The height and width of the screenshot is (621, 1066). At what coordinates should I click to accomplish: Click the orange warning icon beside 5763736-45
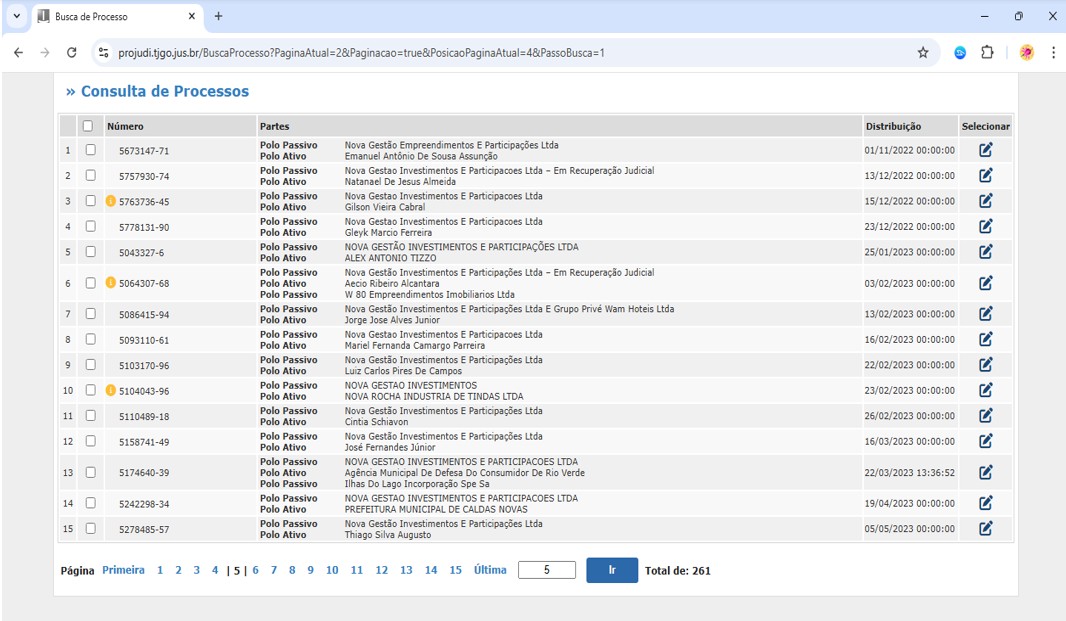tap(111, 201)
